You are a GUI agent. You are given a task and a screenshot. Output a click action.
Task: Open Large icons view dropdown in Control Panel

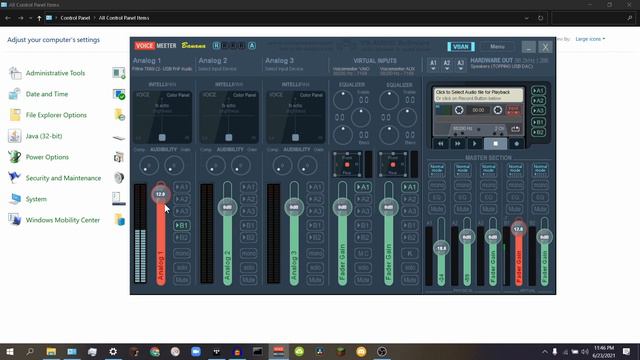click(x=590, y=39)
